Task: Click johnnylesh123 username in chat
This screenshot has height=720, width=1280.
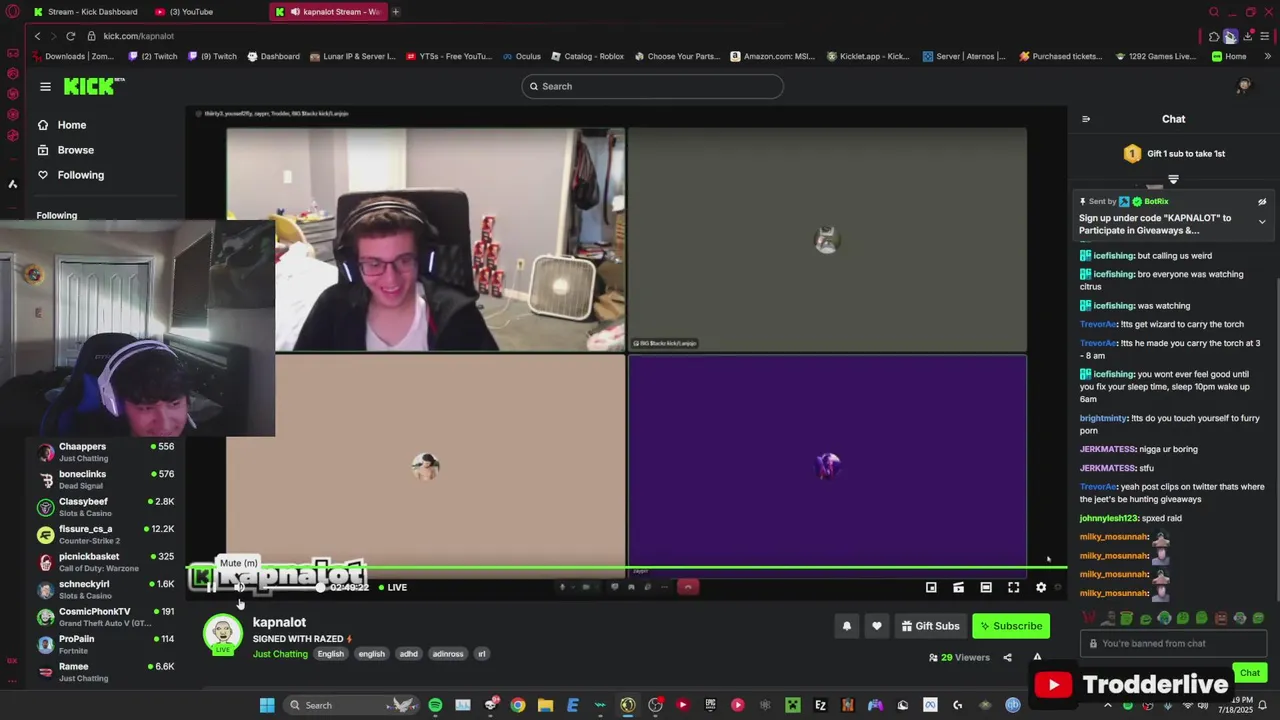Action: [1108, 518]
